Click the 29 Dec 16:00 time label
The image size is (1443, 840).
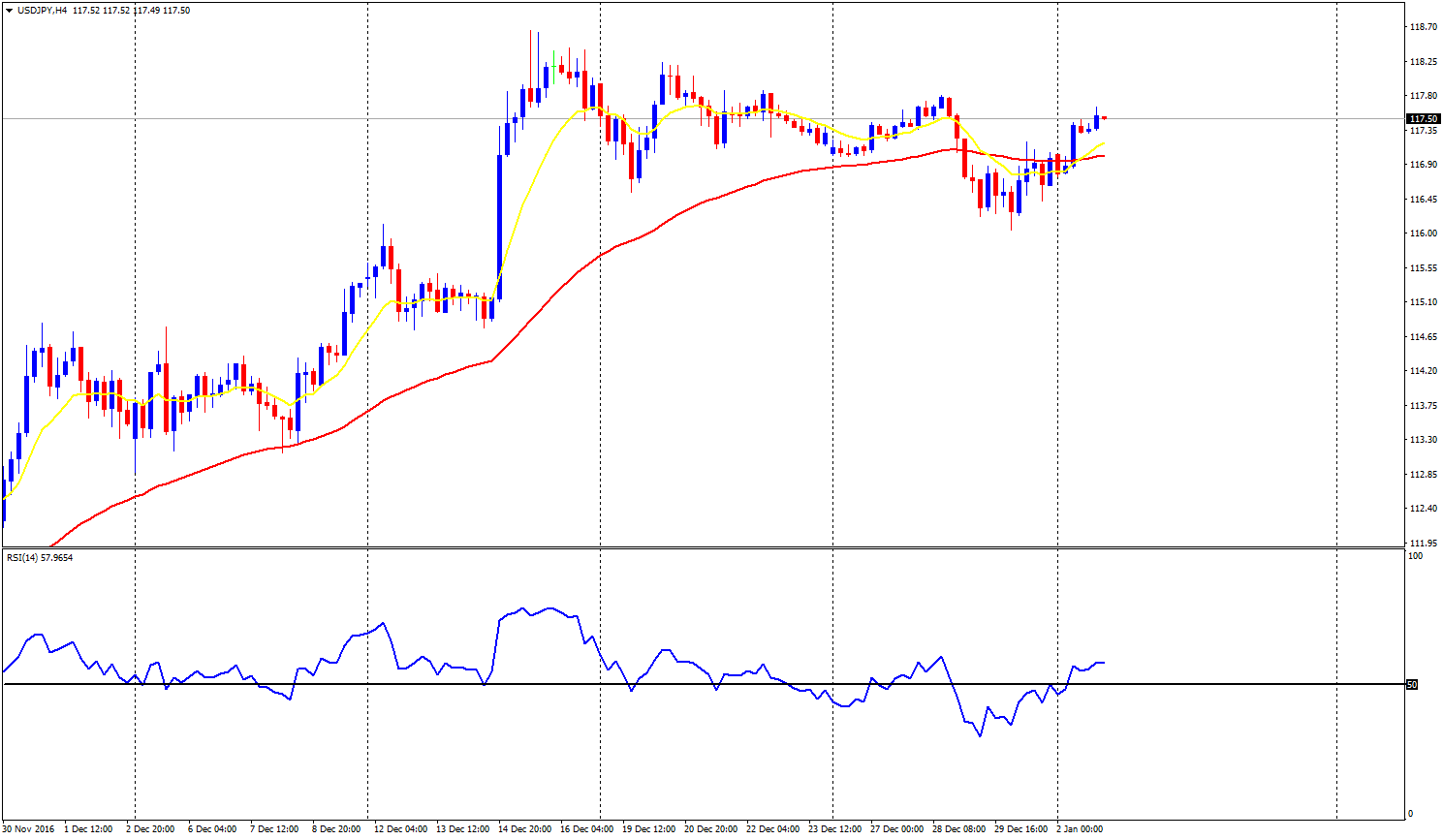click(x=1020, y=829)
